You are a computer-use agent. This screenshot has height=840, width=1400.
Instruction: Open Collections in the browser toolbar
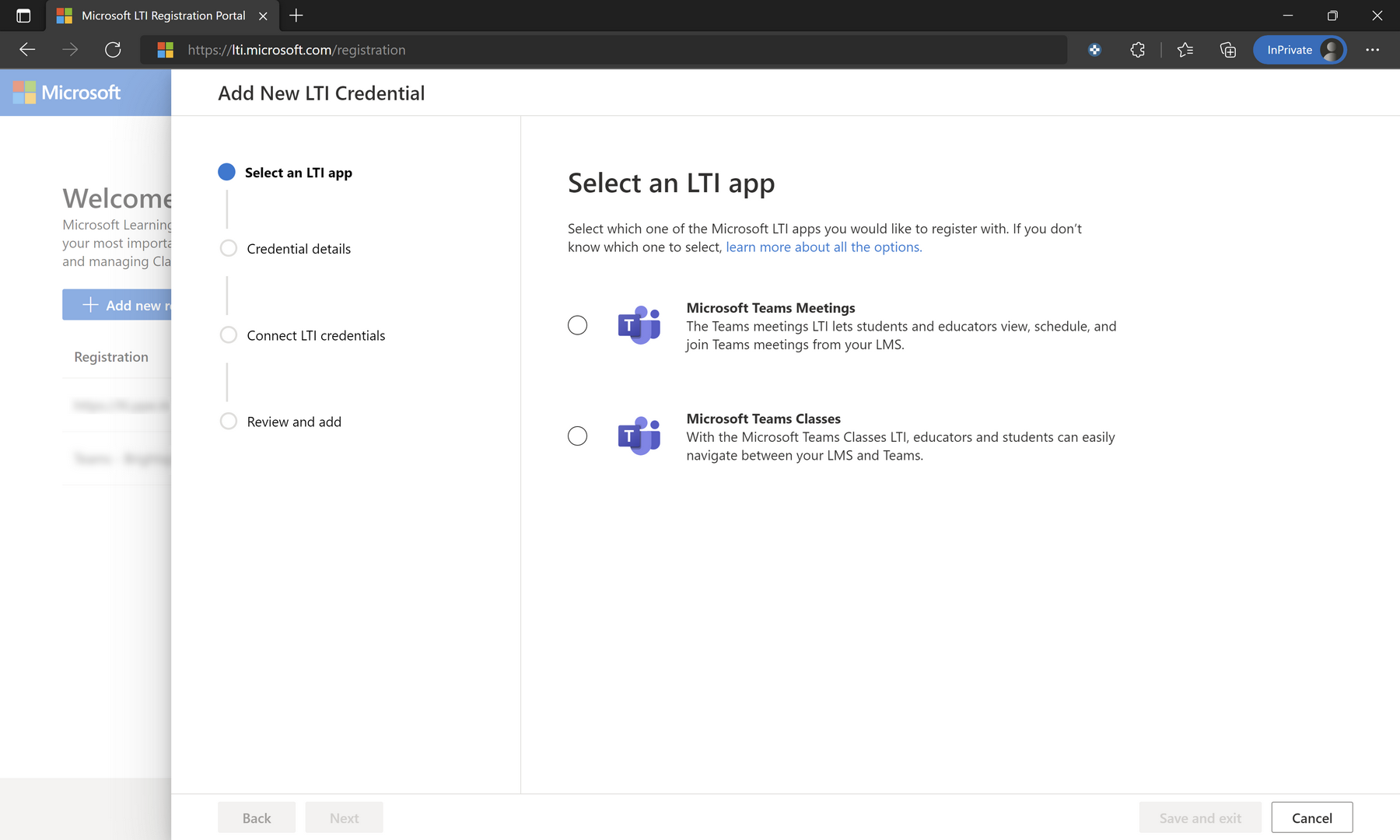coord(1228,49)
